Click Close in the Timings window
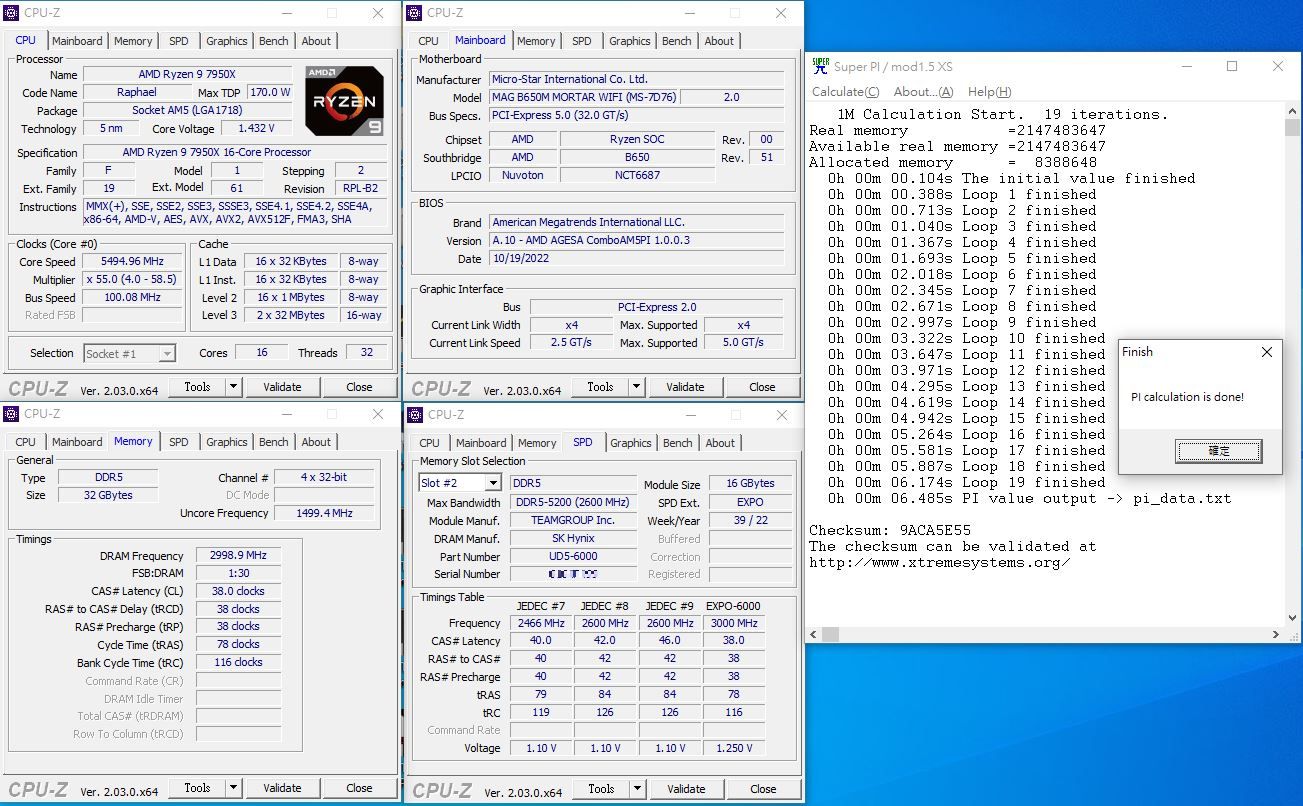 (359, 788)
